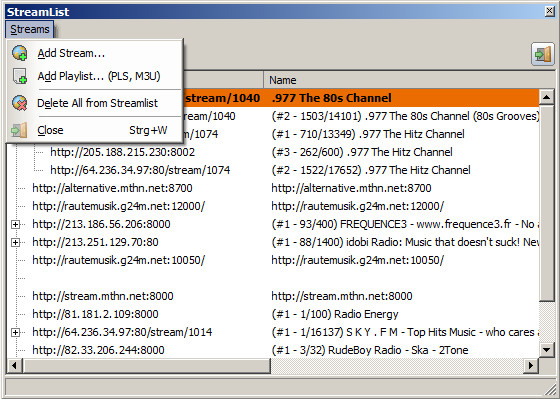560x399 pixels.
Task: Select Close menu entry with Strg+W
Action: pyautogui.click(x=95, y=130)
